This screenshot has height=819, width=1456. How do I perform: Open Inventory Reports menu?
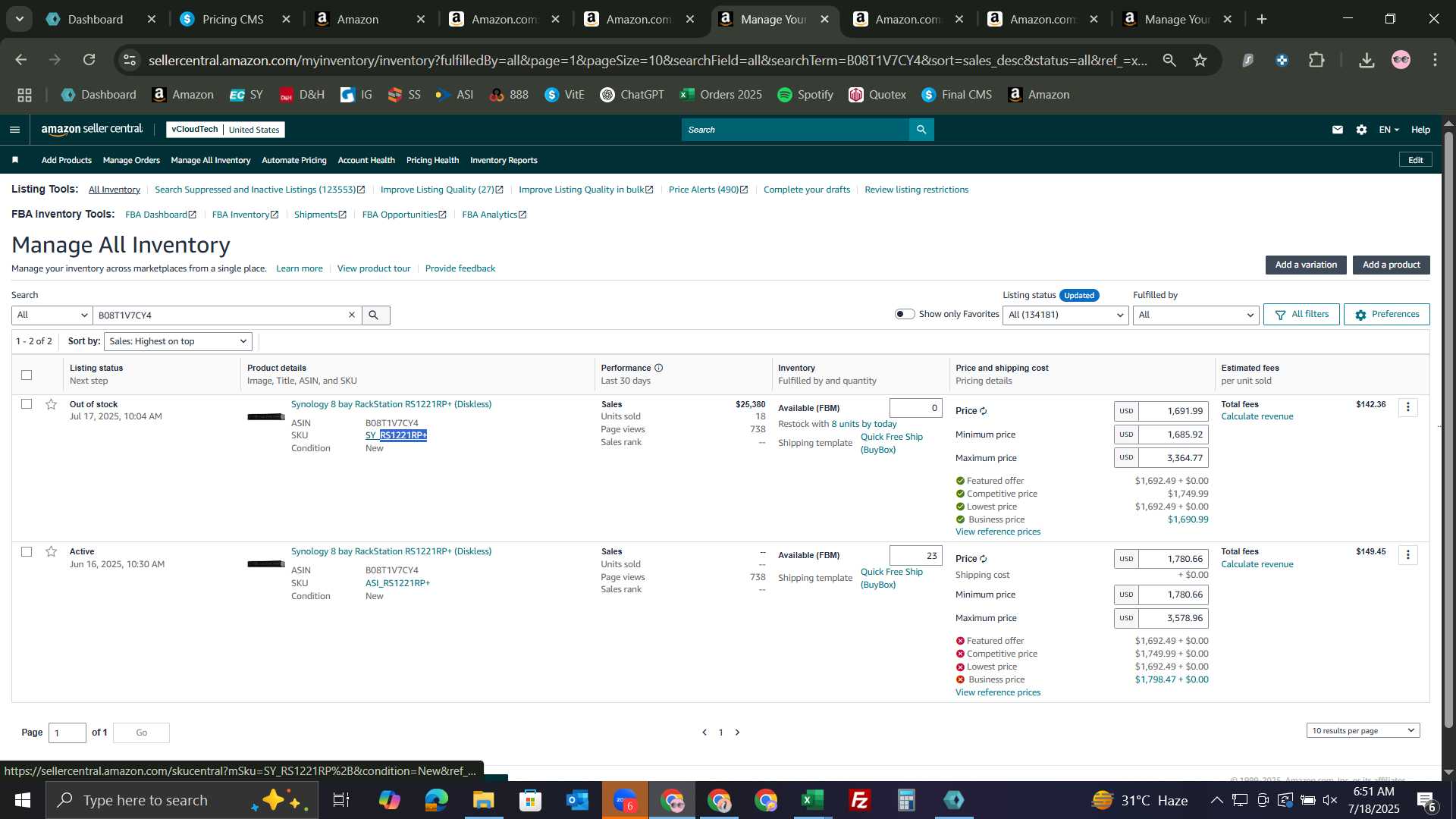pyautogui.click(x=504, y=160)
